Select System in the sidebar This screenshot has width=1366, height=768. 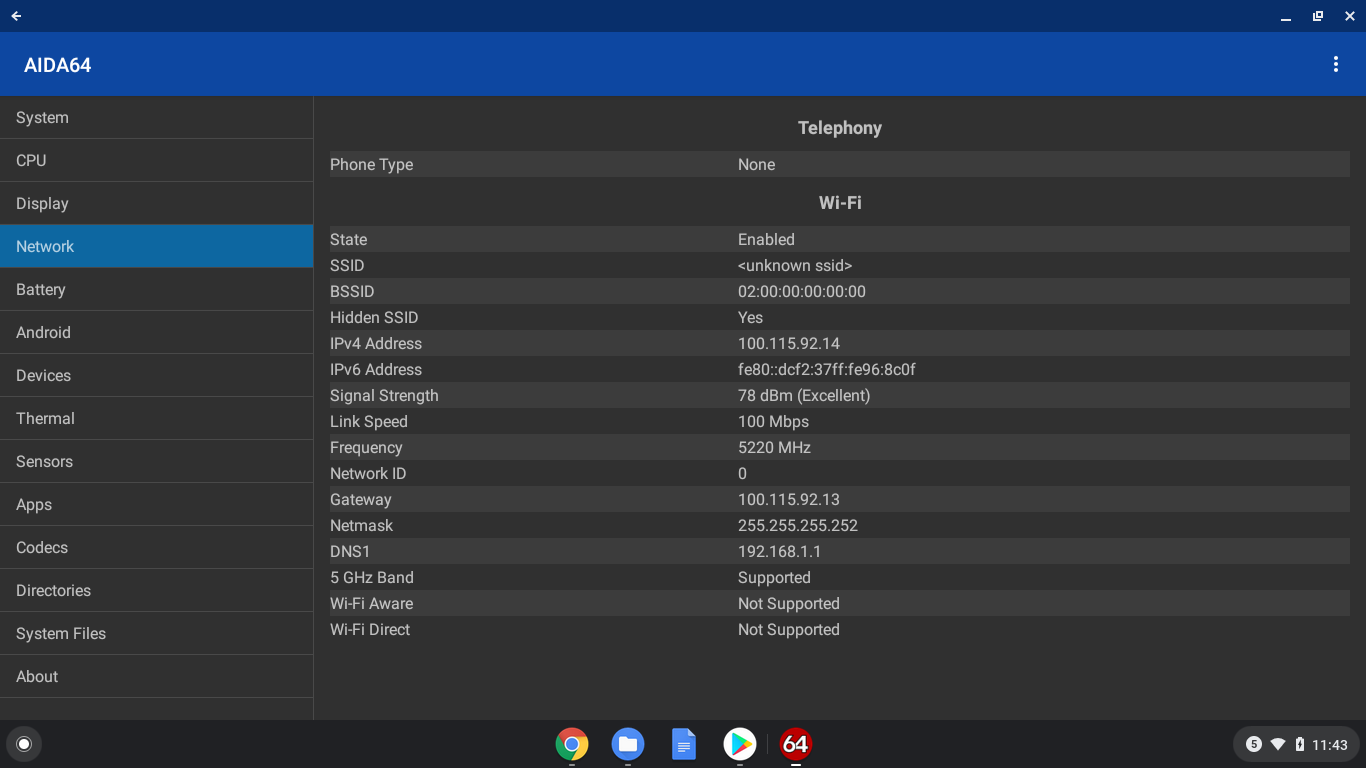tap(157, 117)
